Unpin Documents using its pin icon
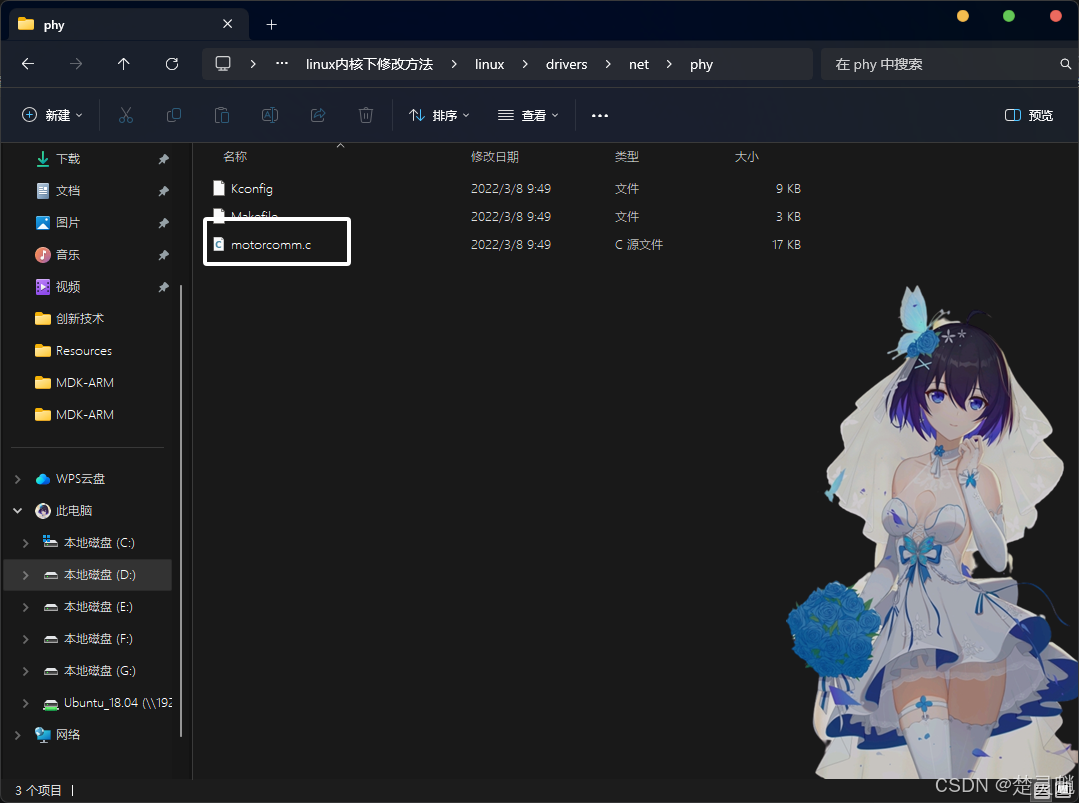The width and height of the screenshot is (1079, 803). point(164,191)
